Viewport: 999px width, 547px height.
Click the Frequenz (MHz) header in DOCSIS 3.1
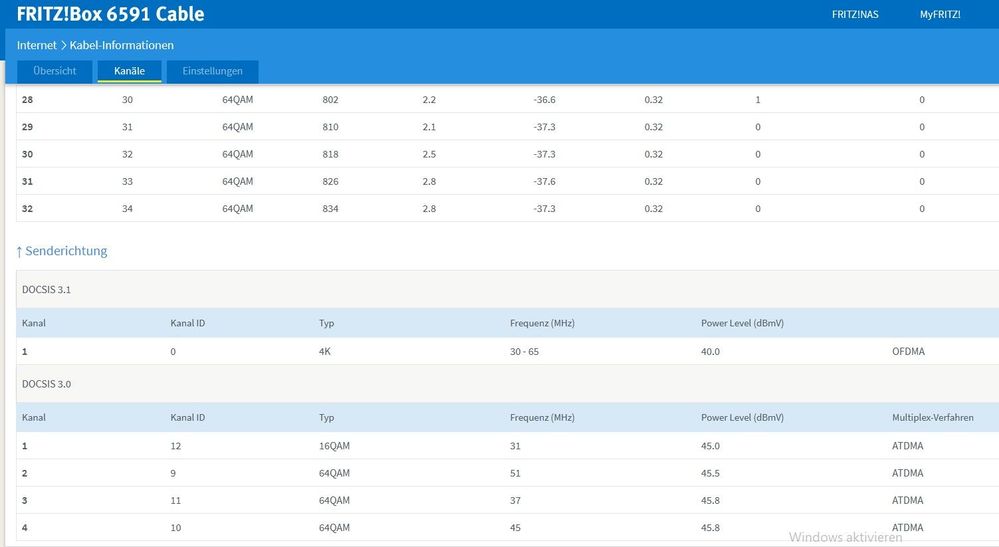tap(542, 323)
